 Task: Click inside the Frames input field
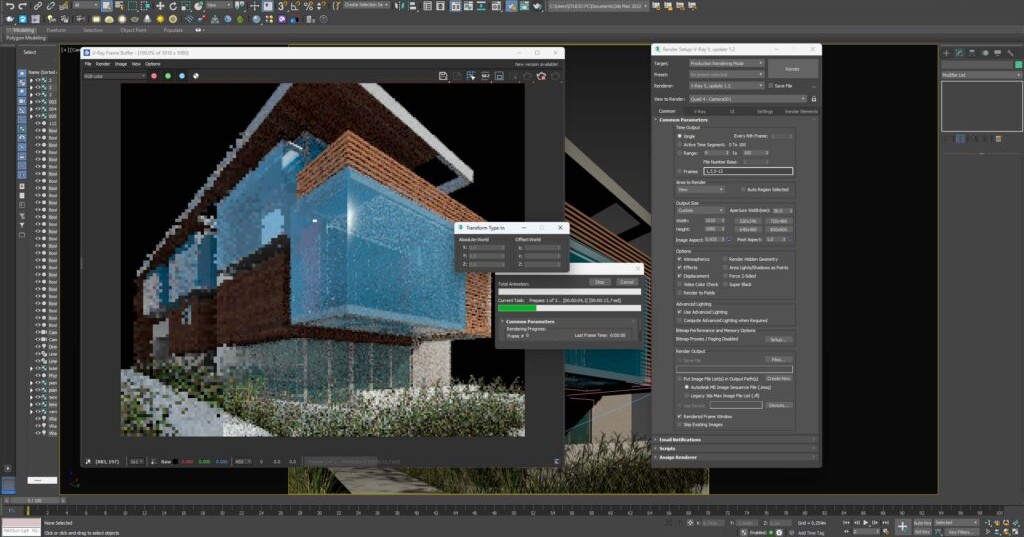click(x=748, y=171)
